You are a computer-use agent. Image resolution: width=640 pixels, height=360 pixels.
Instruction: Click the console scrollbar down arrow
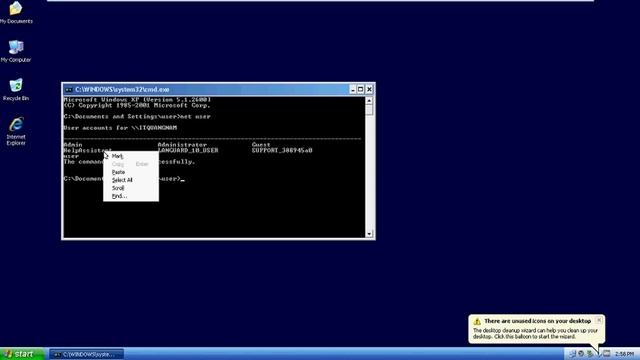click(x=369, y=233)
